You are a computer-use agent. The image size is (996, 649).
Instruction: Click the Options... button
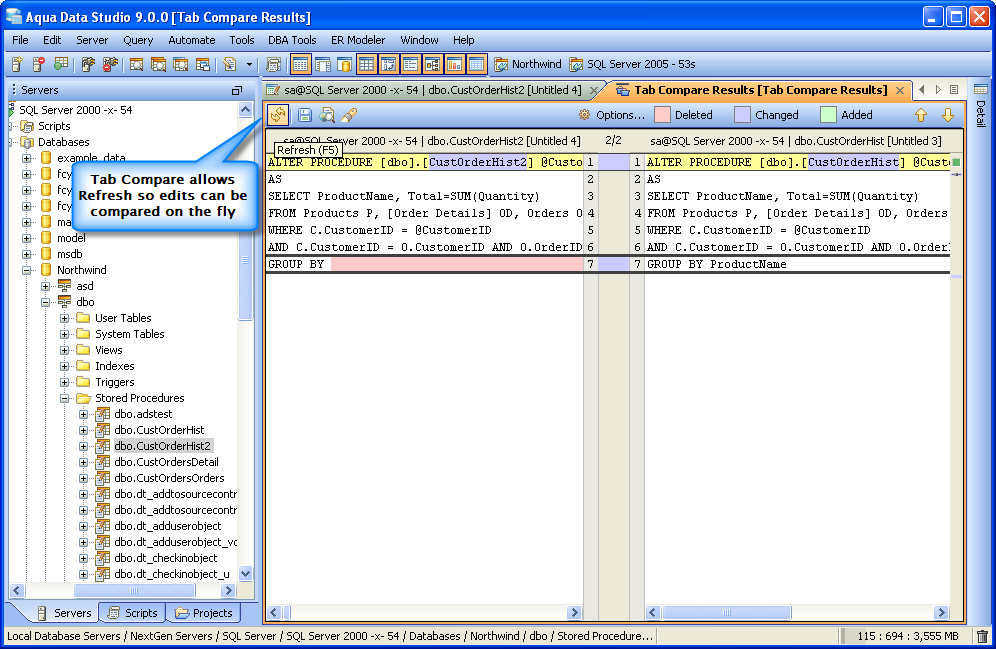point(611,115)
